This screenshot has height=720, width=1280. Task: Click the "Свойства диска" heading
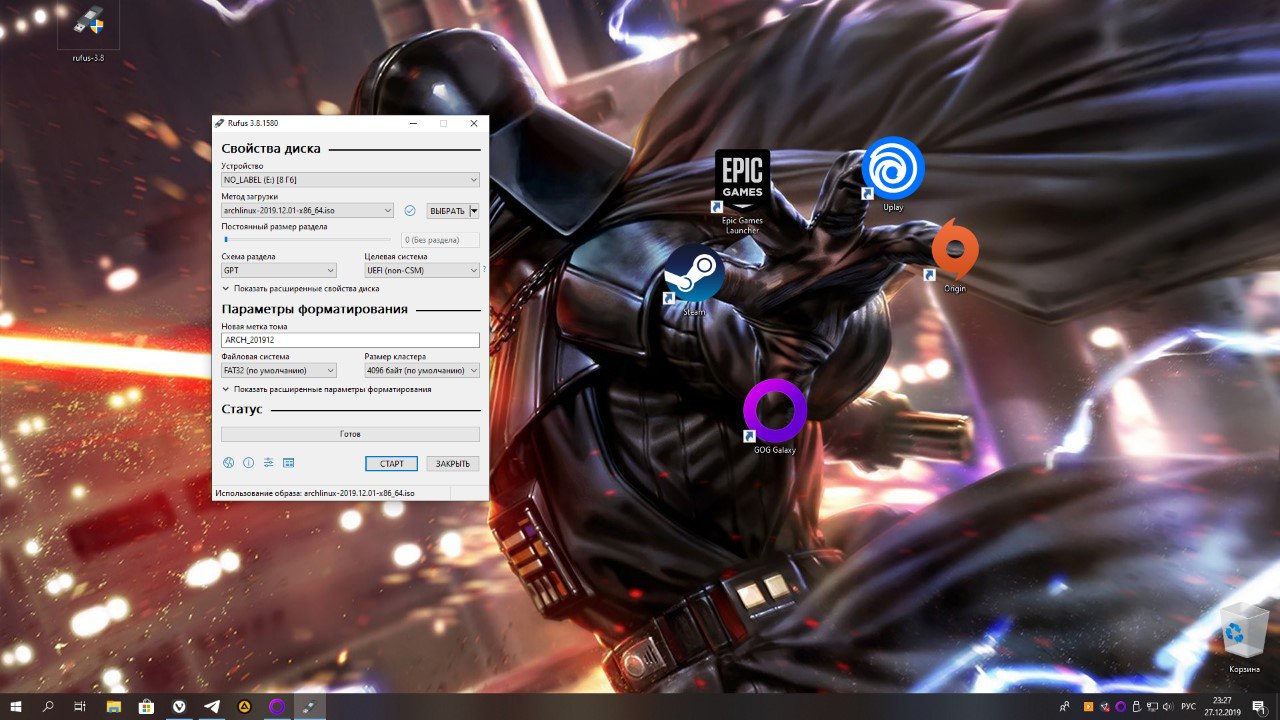(271, 148)
